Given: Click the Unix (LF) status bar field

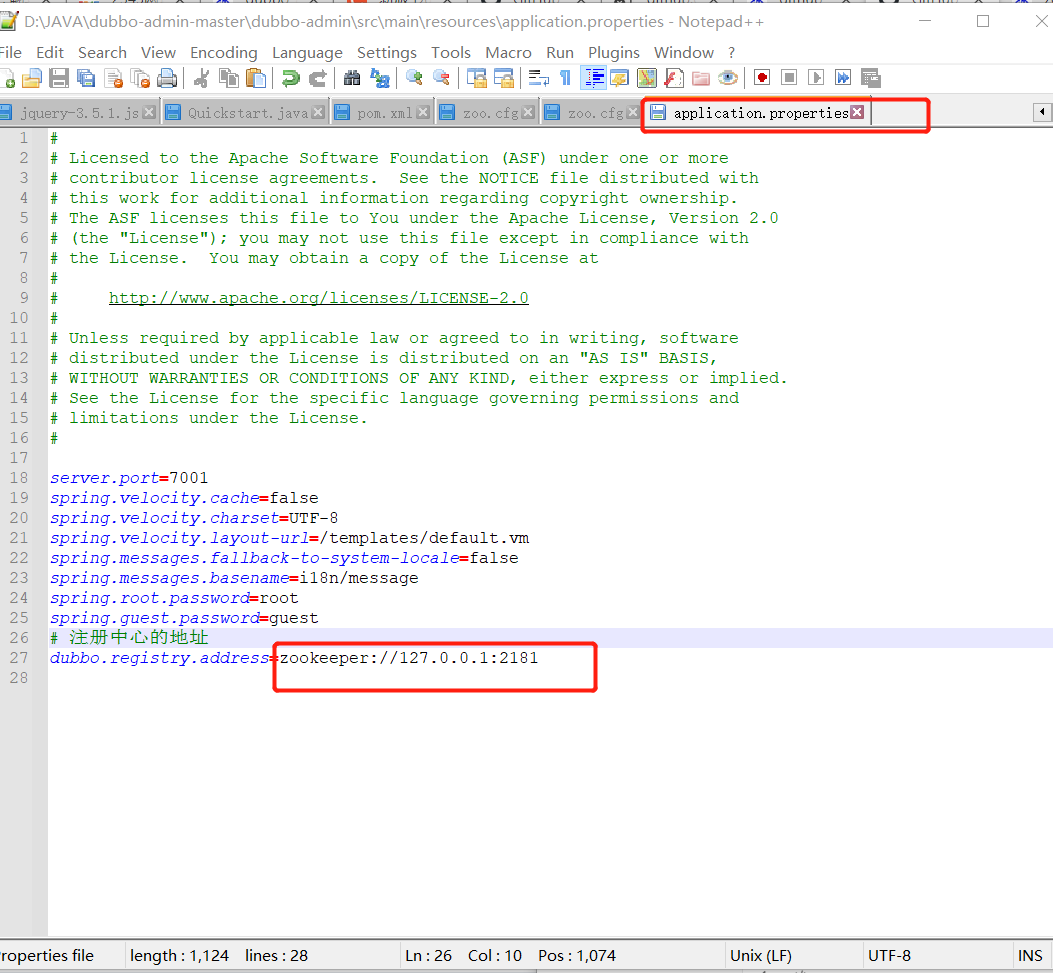Looking at the screenshot, I should (x=761, y=956).
